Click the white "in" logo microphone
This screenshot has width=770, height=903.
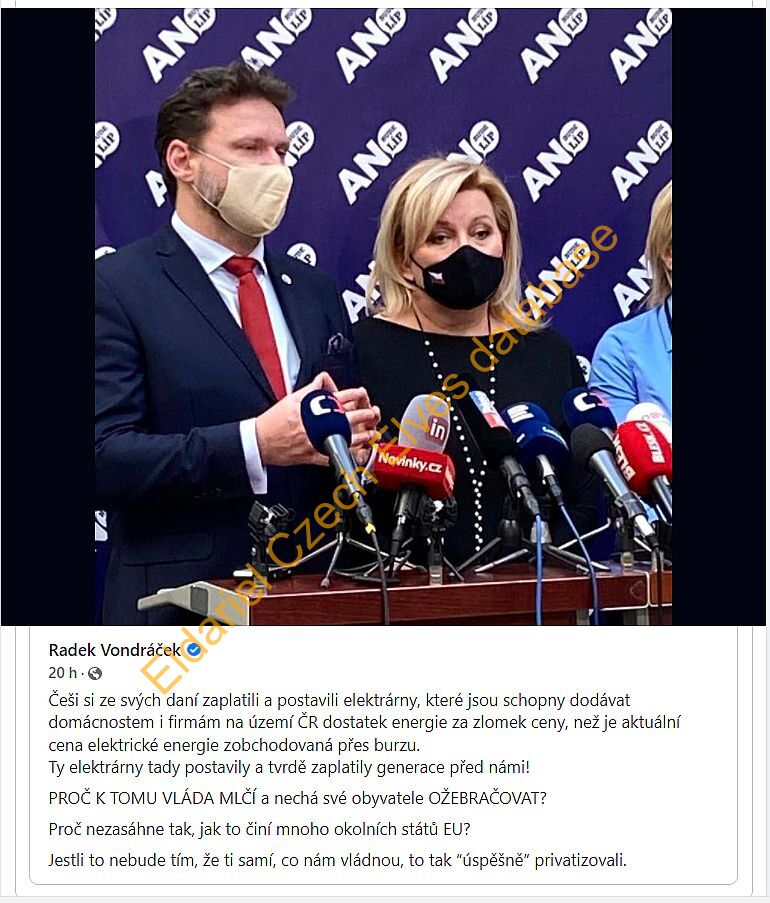point(426,423)
